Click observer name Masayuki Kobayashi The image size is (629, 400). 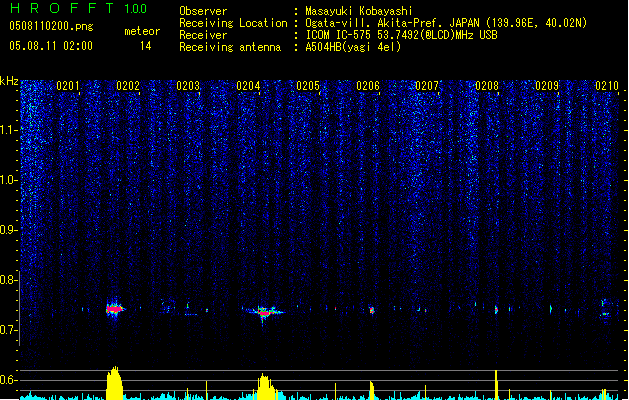(359, 11)
